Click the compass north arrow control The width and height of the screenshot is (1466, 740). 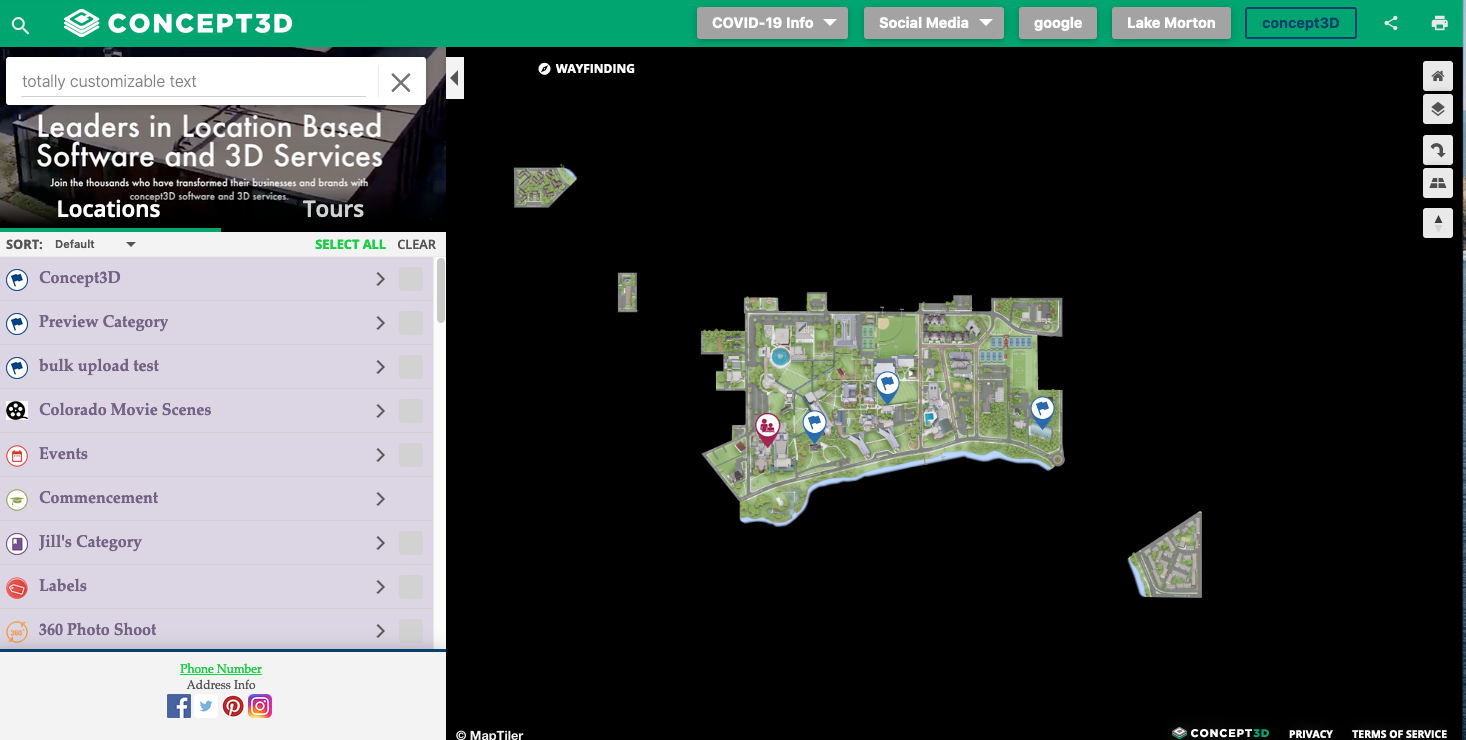click(1438, 223)
